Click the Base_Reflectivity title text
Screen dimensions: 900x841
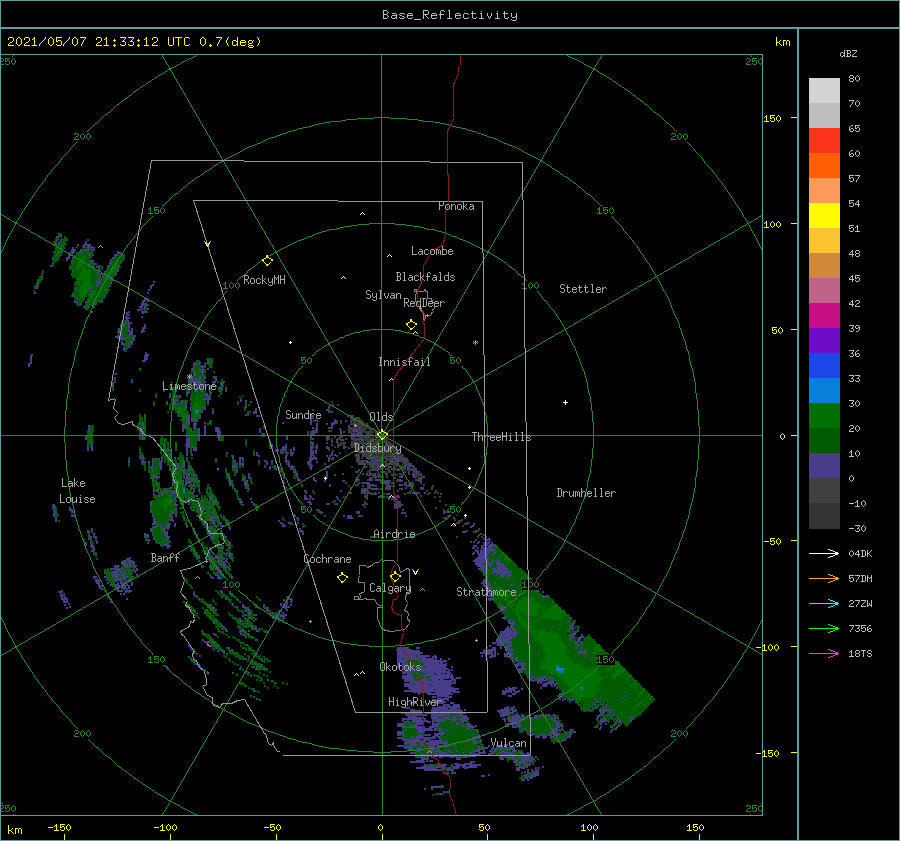click(450, 15)
